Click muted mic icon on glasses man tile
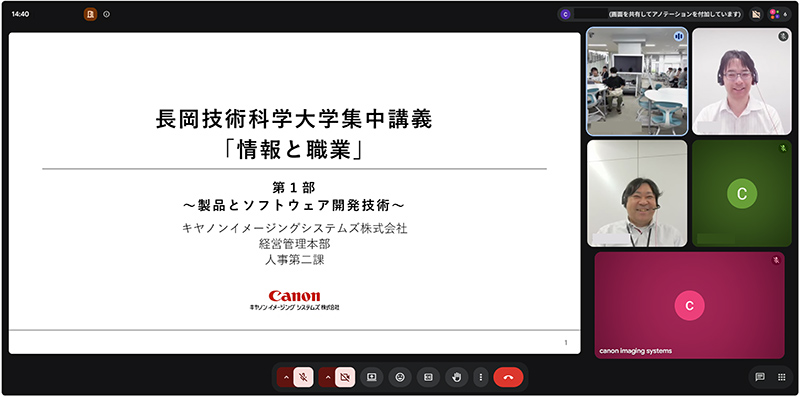 coord(783,36)
